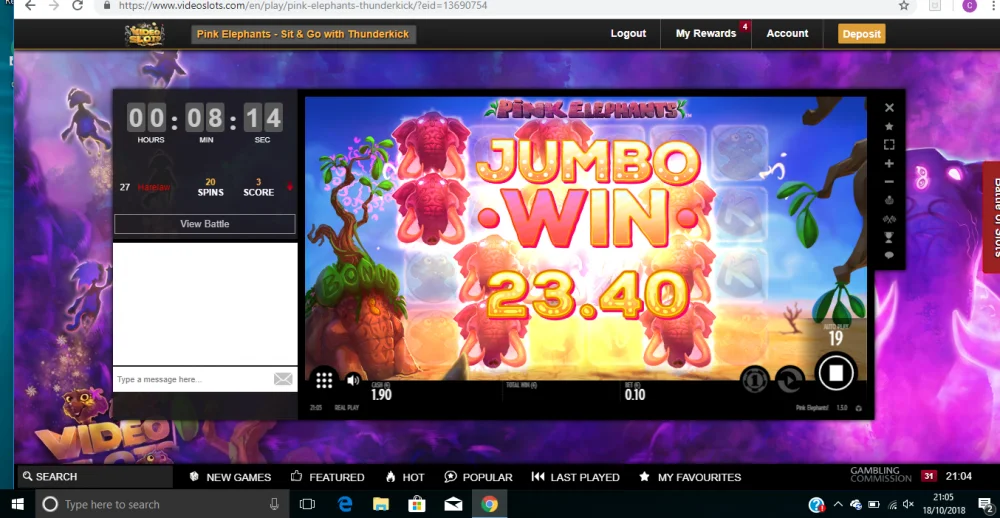Screen dimensions: 1000x518
Task: Click the crossed flags battle icon
Action: (889, 219)
